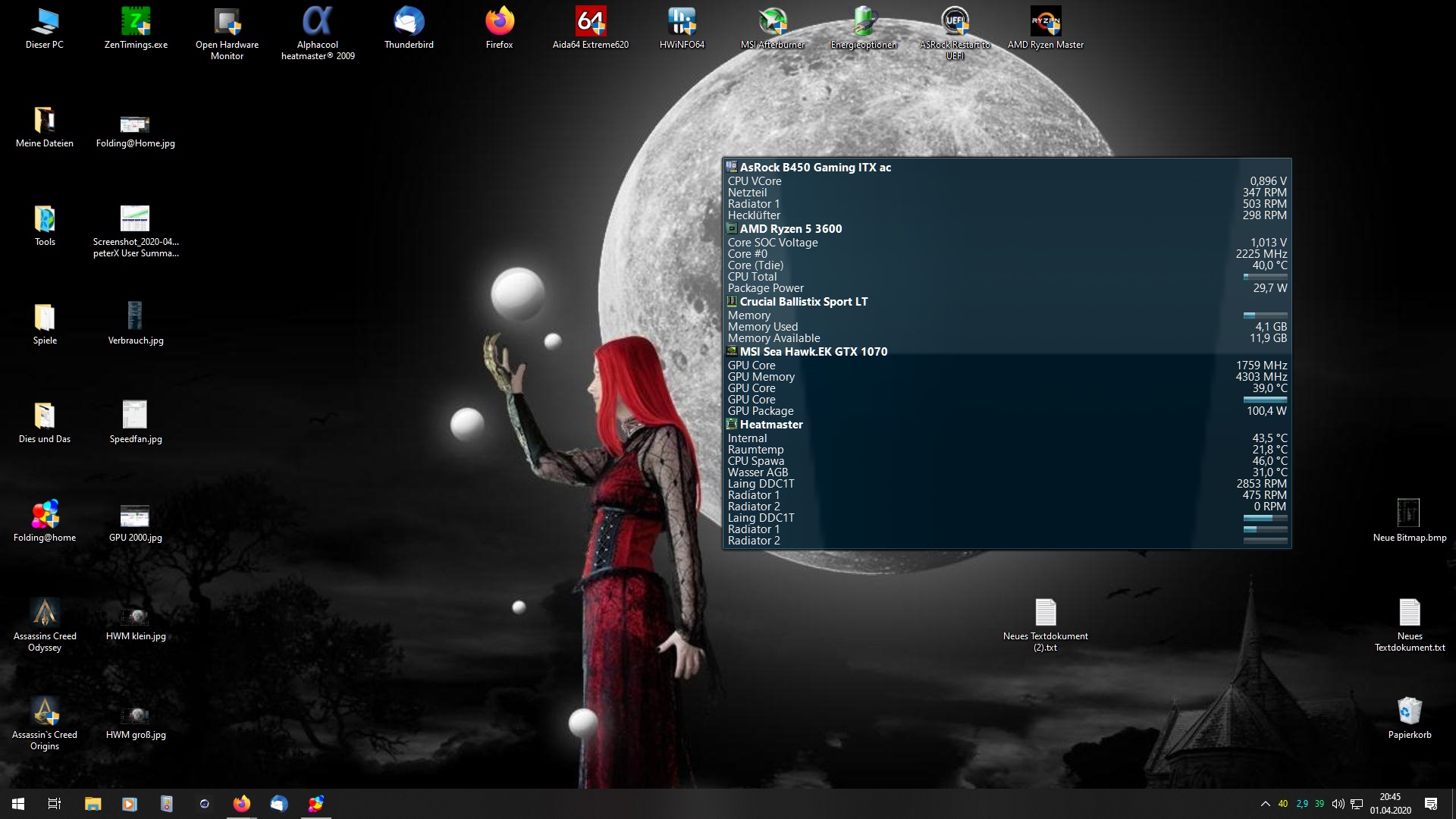This screenshot has height=819, width=1456.
Task: Select MSI Afterburner shortcut
Action: (x=772, y=23)
